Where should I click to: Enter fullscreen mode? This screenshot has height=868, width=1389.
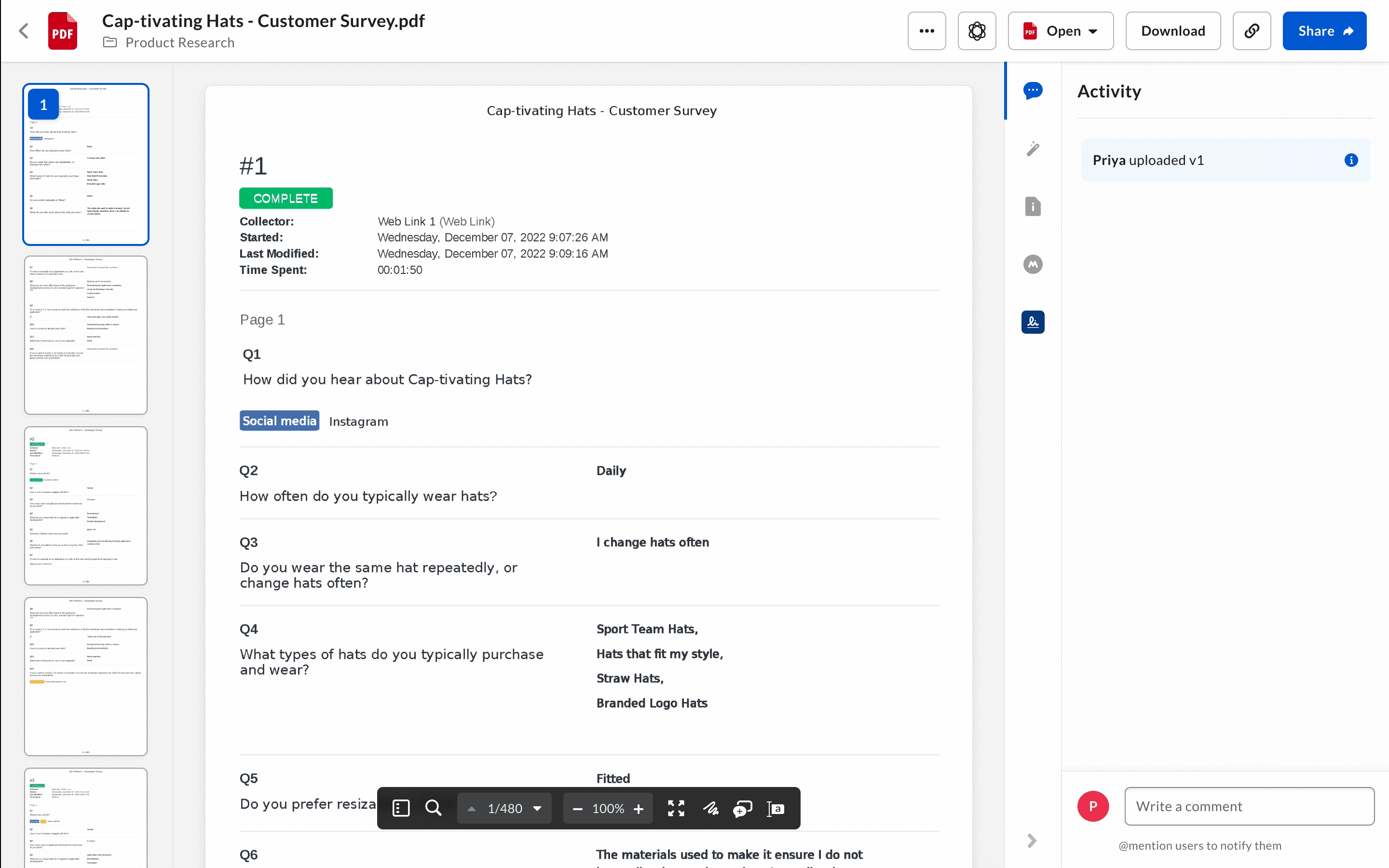[676, 808]
